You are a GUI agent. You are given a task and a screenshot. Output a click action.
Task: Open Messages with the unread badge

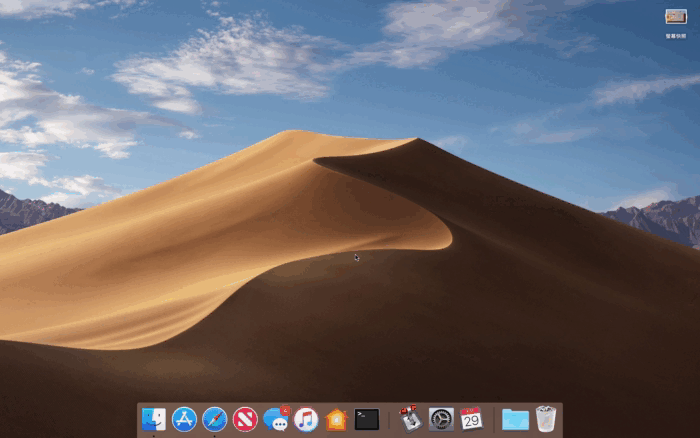(x=276, y=419)
